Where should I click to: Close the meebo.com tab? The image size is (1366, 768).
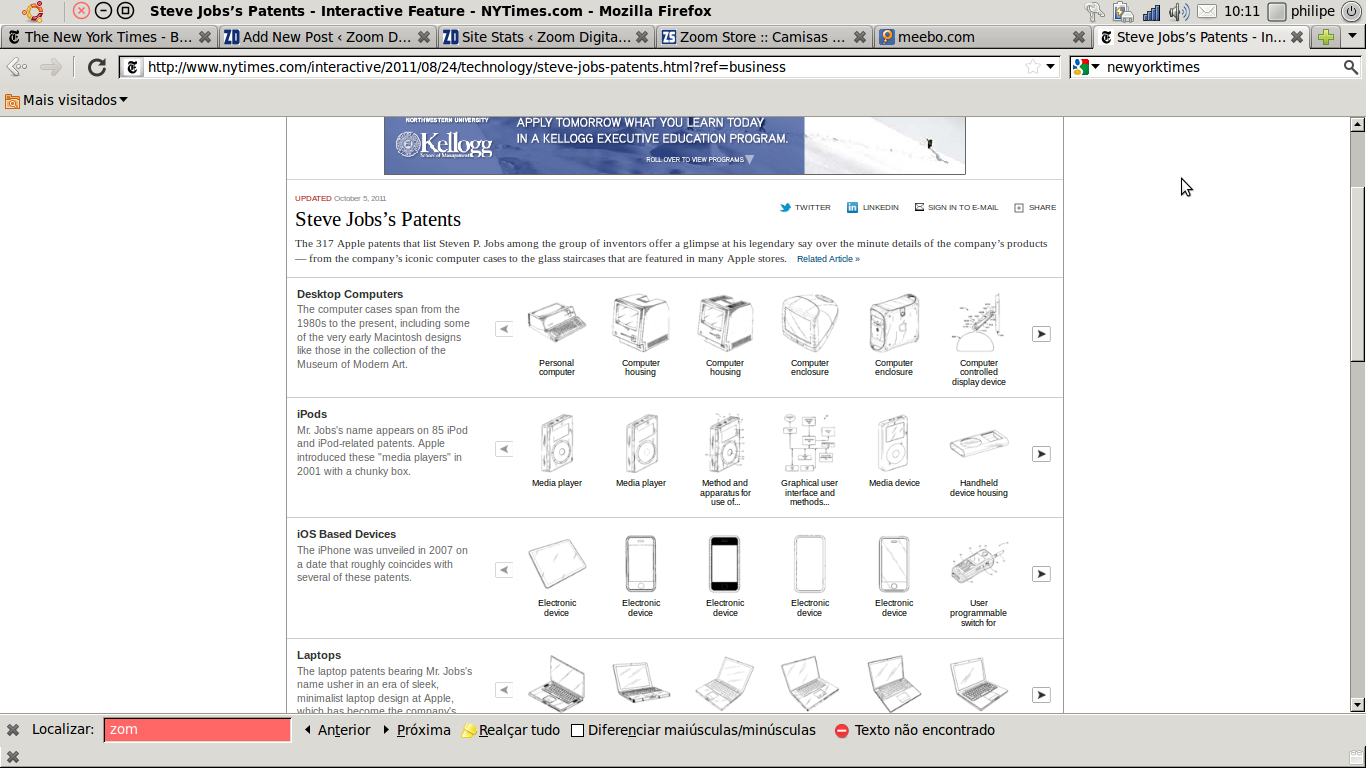pyautogui.click(x=1079, y=37)
